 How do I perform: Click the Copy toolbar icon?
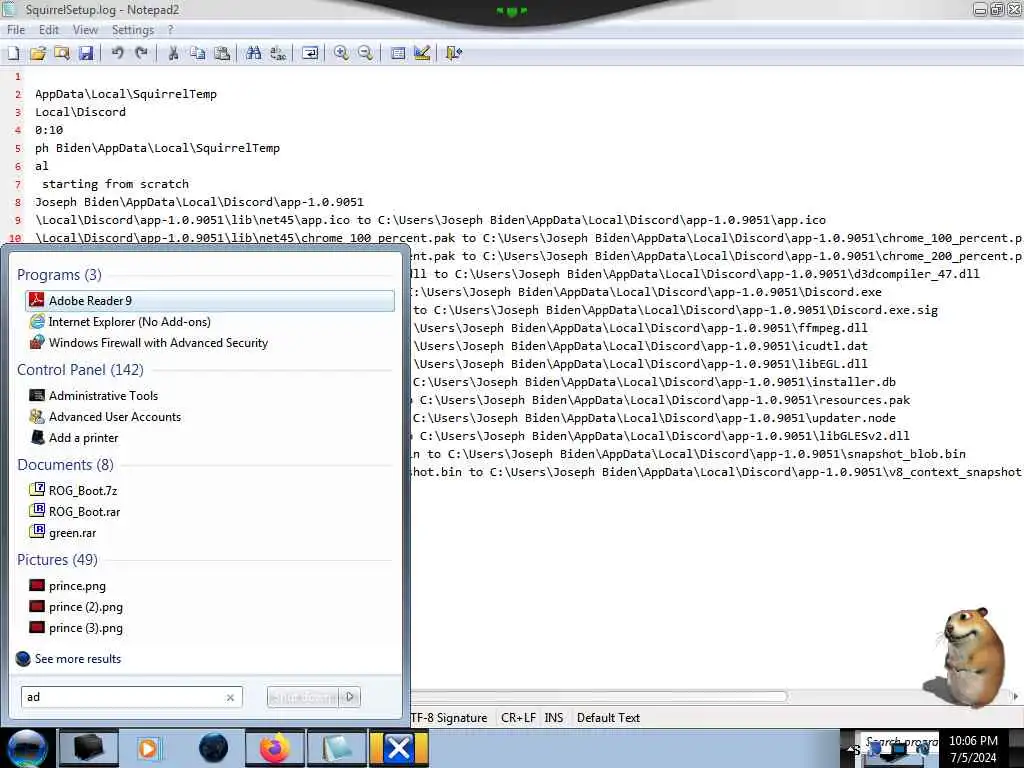click(x=197, y=54)
